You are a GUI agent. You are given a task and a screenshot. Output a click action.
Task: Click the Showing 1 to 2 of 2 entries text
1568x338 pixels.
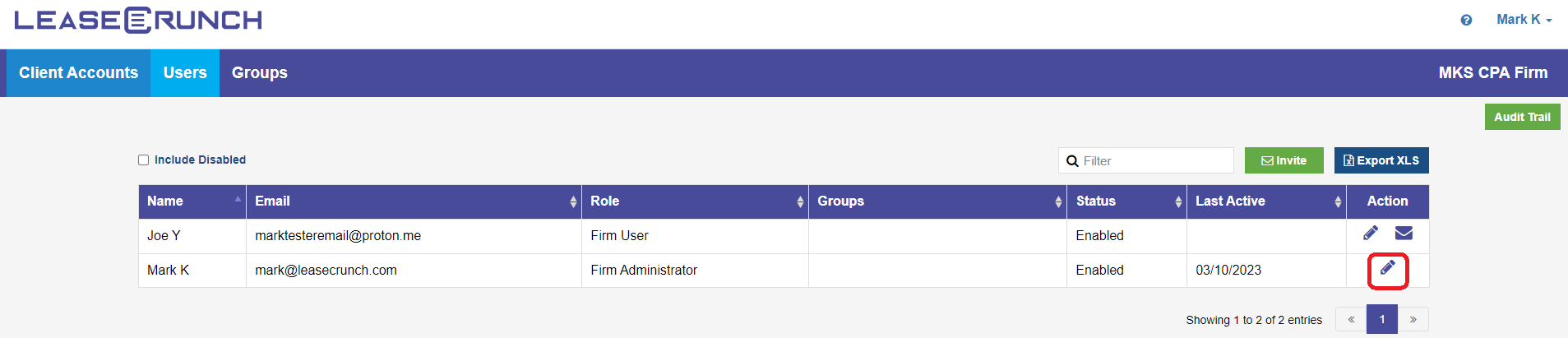pyautogui.click(x=1254, y=320)
